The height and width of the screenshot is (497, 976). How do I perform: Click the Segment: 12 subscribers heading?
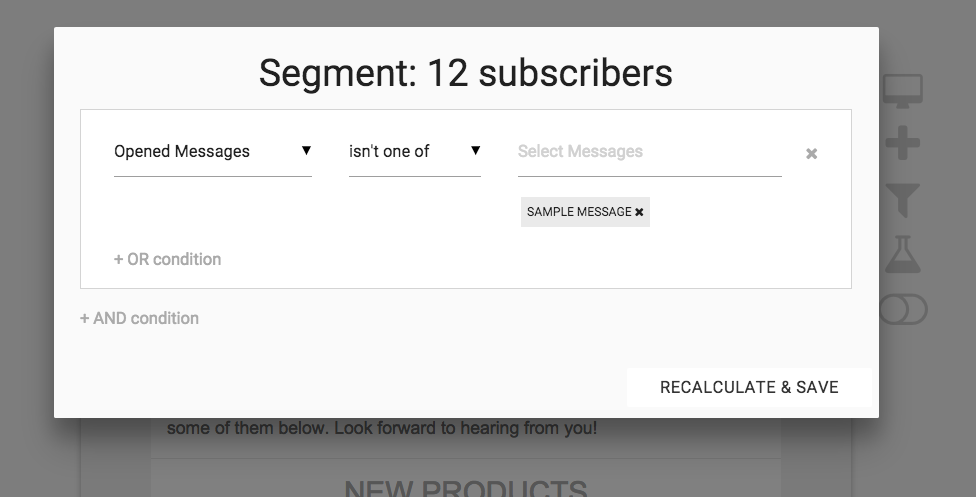pyautogui.click(x=466, y=73)
